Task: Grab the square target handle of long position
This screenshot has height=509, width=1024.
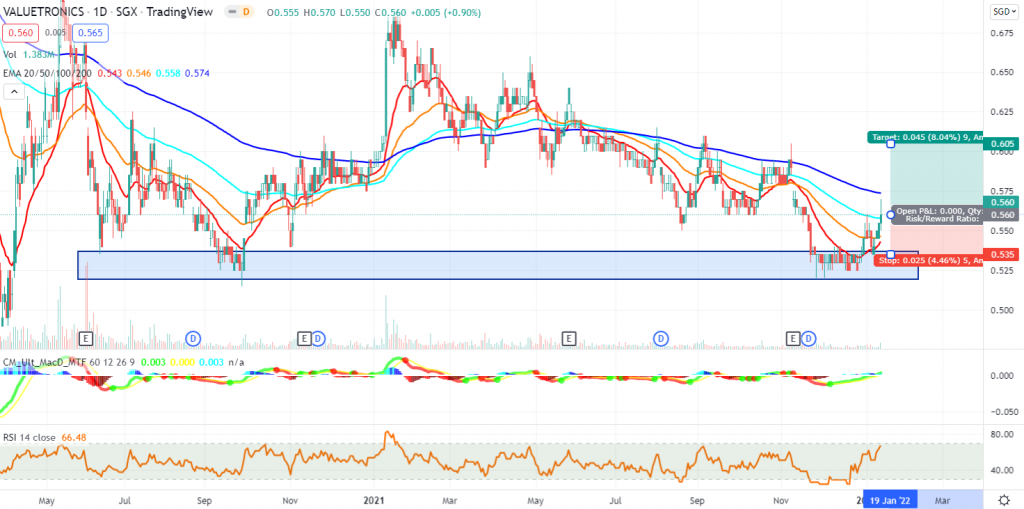Action: 890,142
